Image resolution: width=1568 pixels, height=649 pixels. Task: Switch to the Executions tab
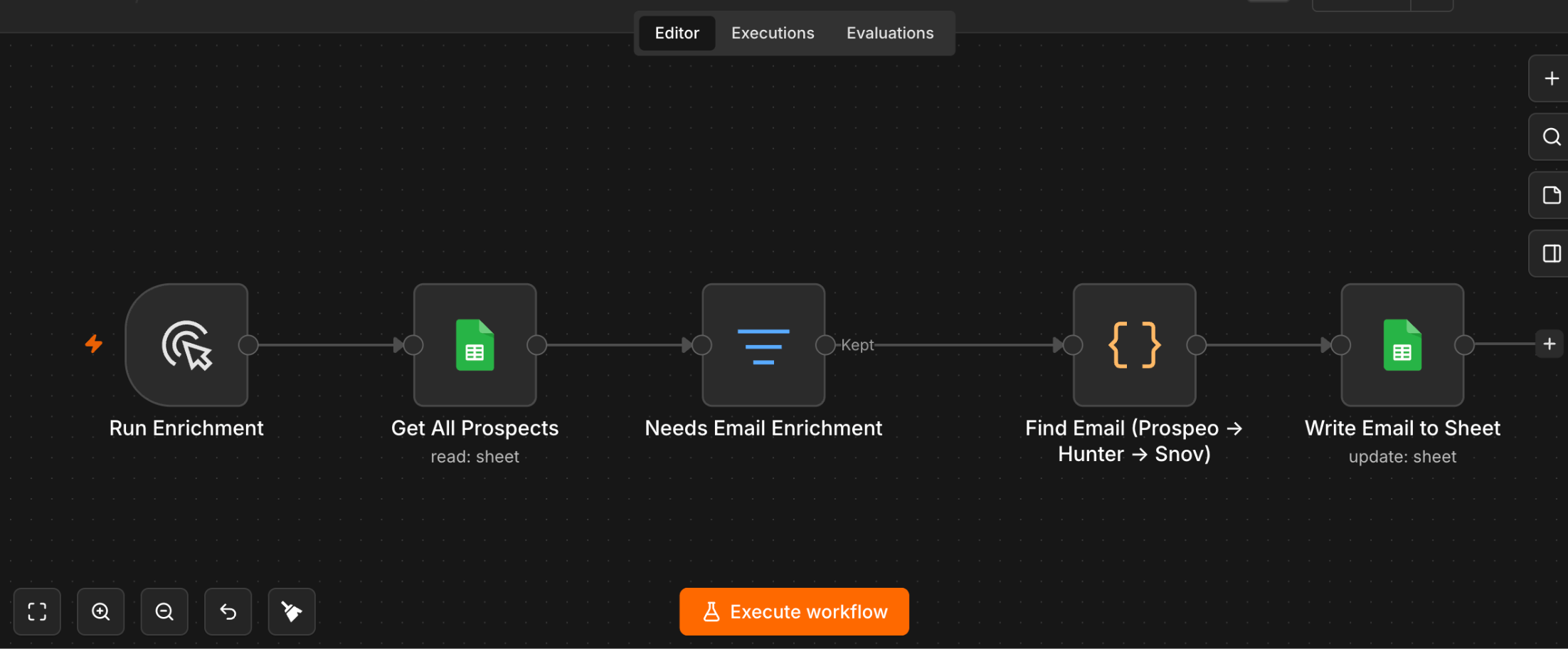773,33
